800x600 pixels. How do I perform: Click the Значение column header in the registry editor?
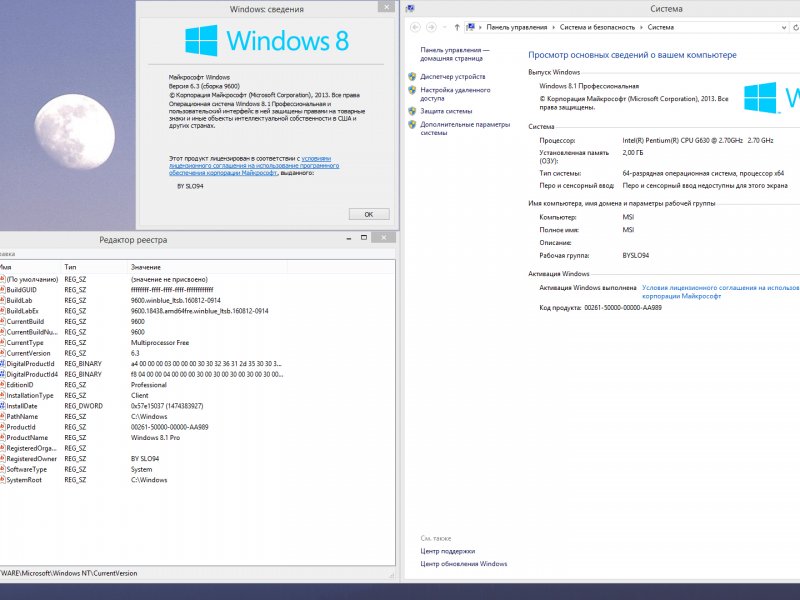pos(207,267)
